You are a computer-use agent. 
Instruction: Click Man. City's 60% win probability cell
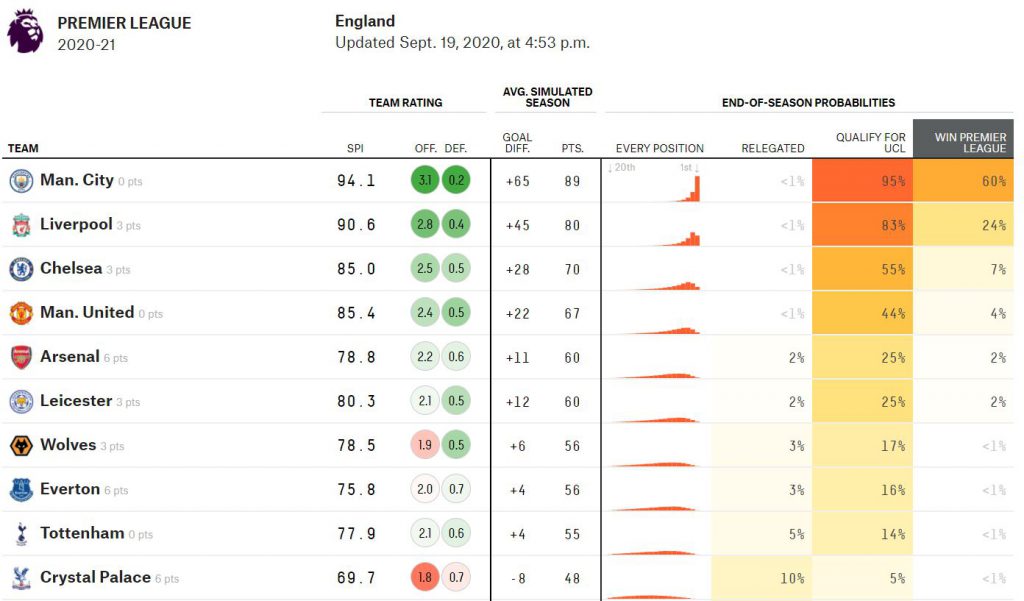pos(963,180)
